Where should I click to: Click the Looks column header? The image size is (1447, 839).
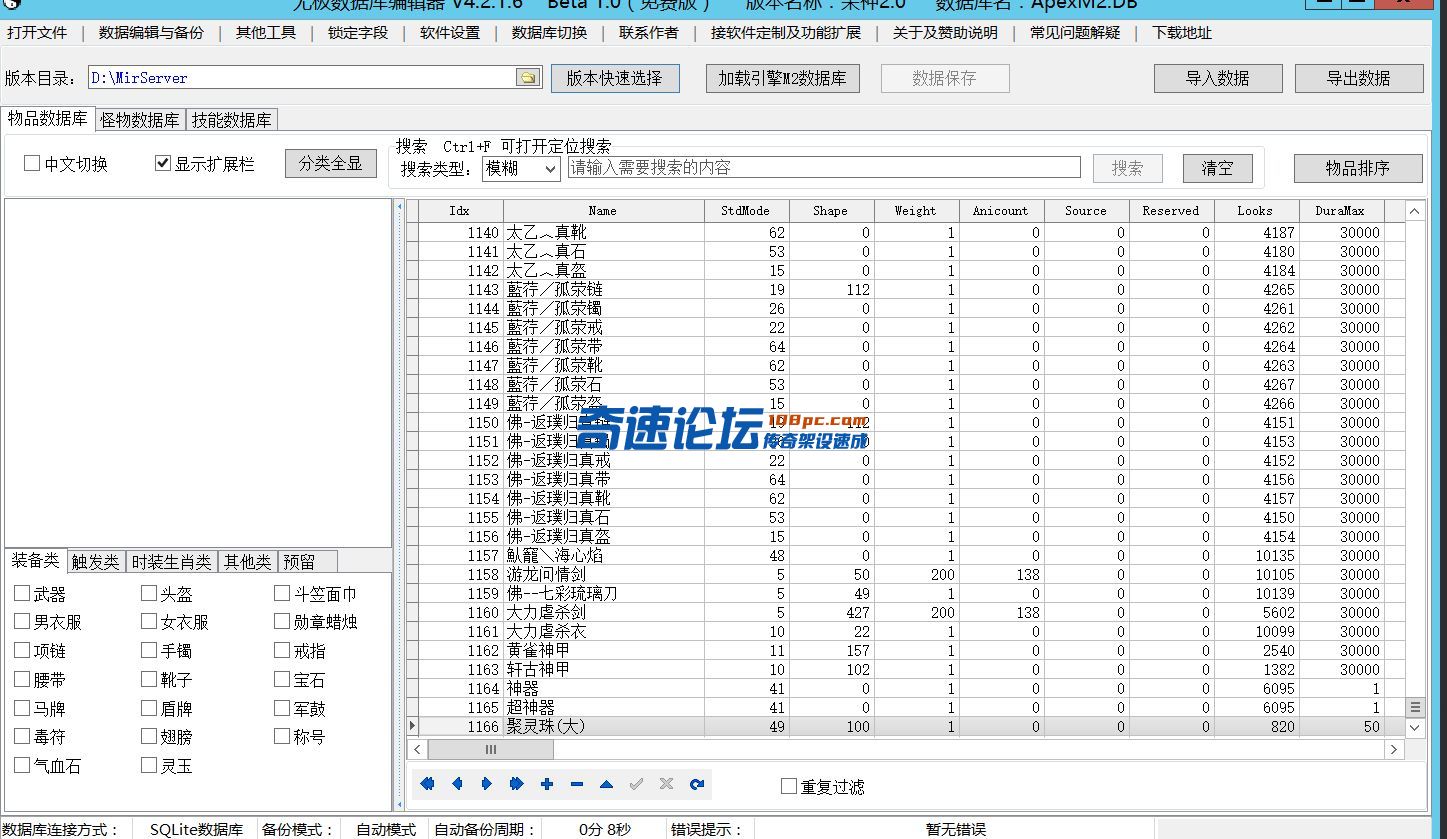[x=1255, y=211]
